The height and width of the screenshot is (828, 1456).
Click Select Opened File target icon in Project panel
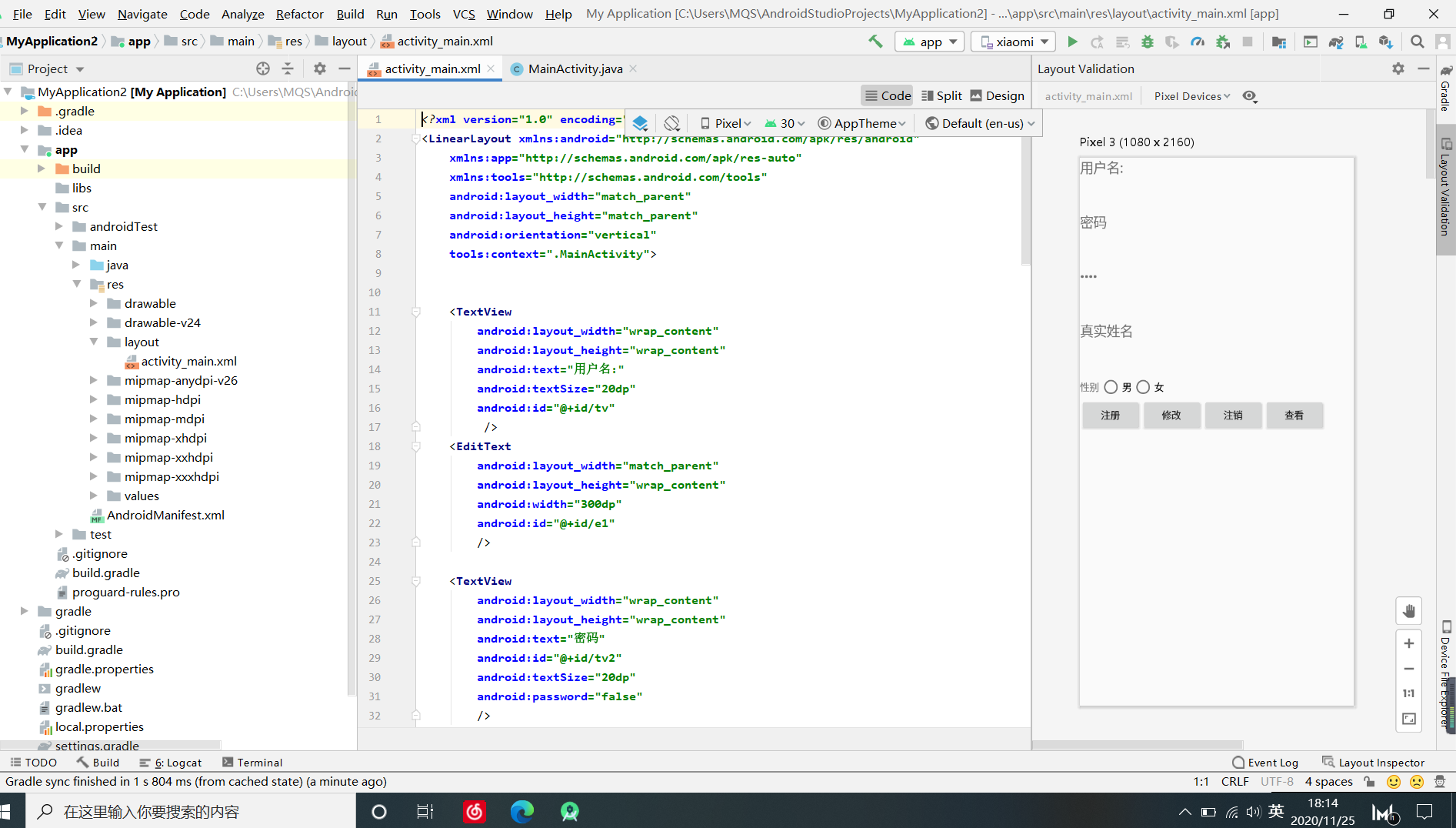(263, 68)
